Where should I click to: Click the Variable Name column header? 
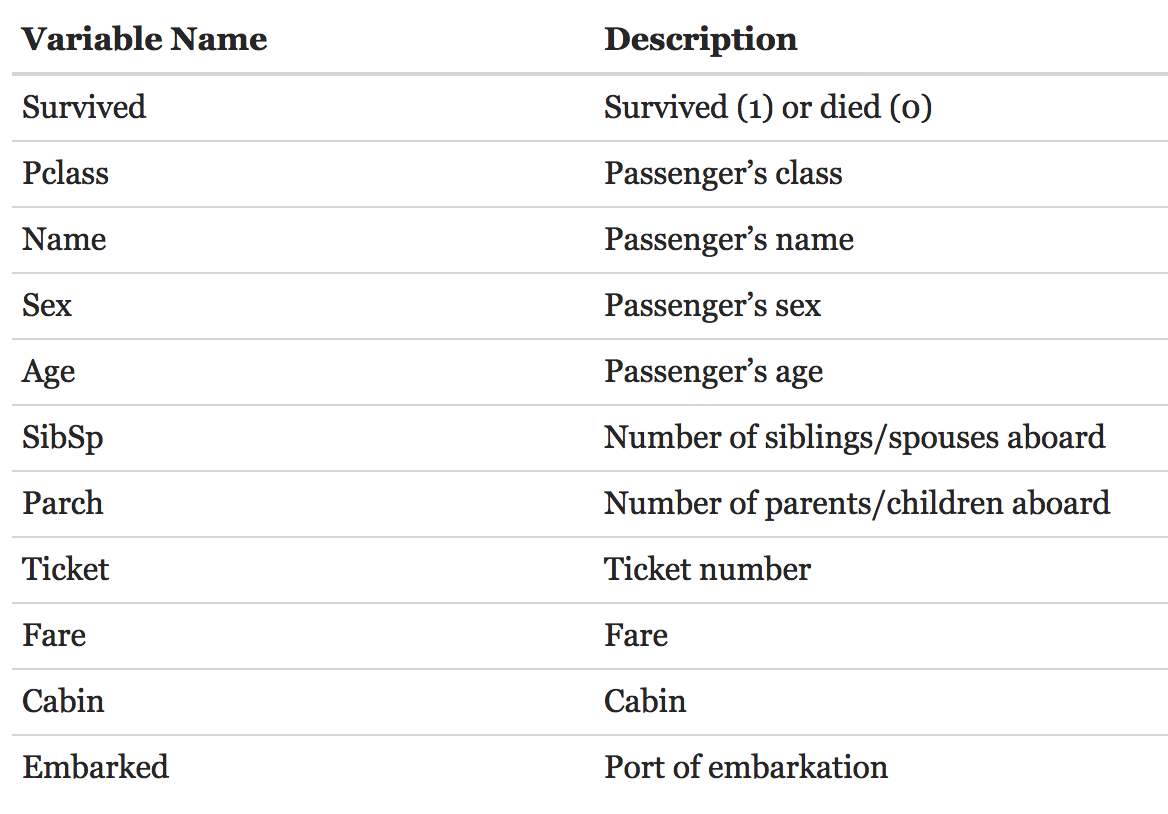click(145, 39)
